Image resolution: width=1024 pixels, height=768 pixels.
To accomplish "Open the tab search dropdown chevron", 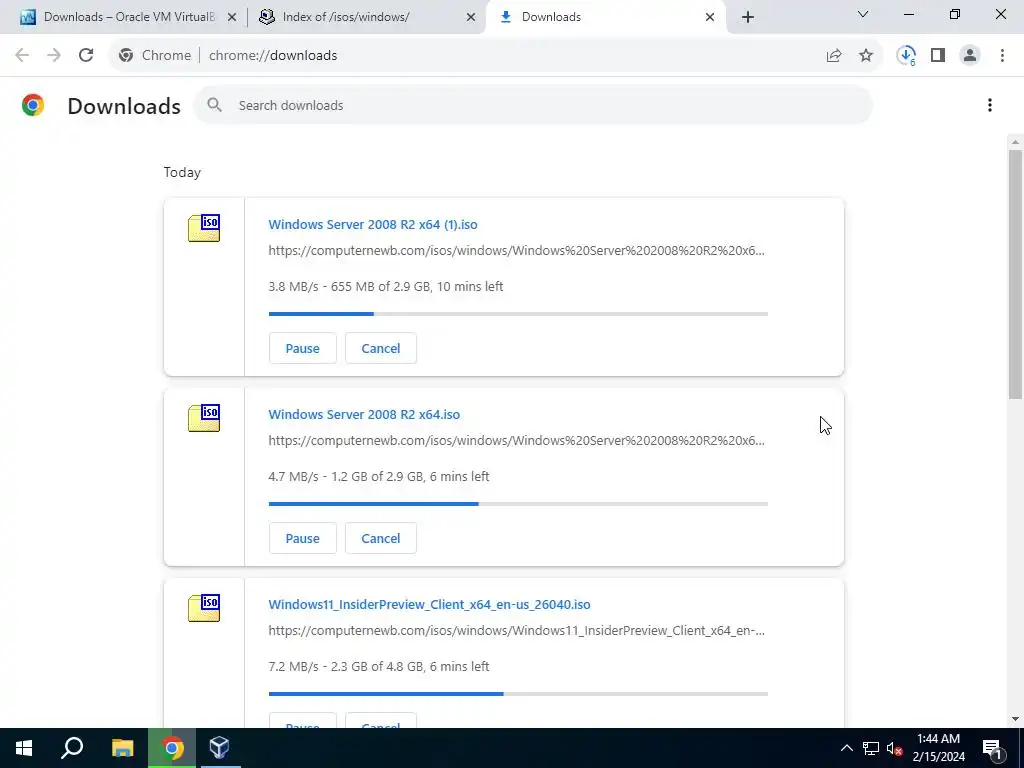I will (863, 14).
